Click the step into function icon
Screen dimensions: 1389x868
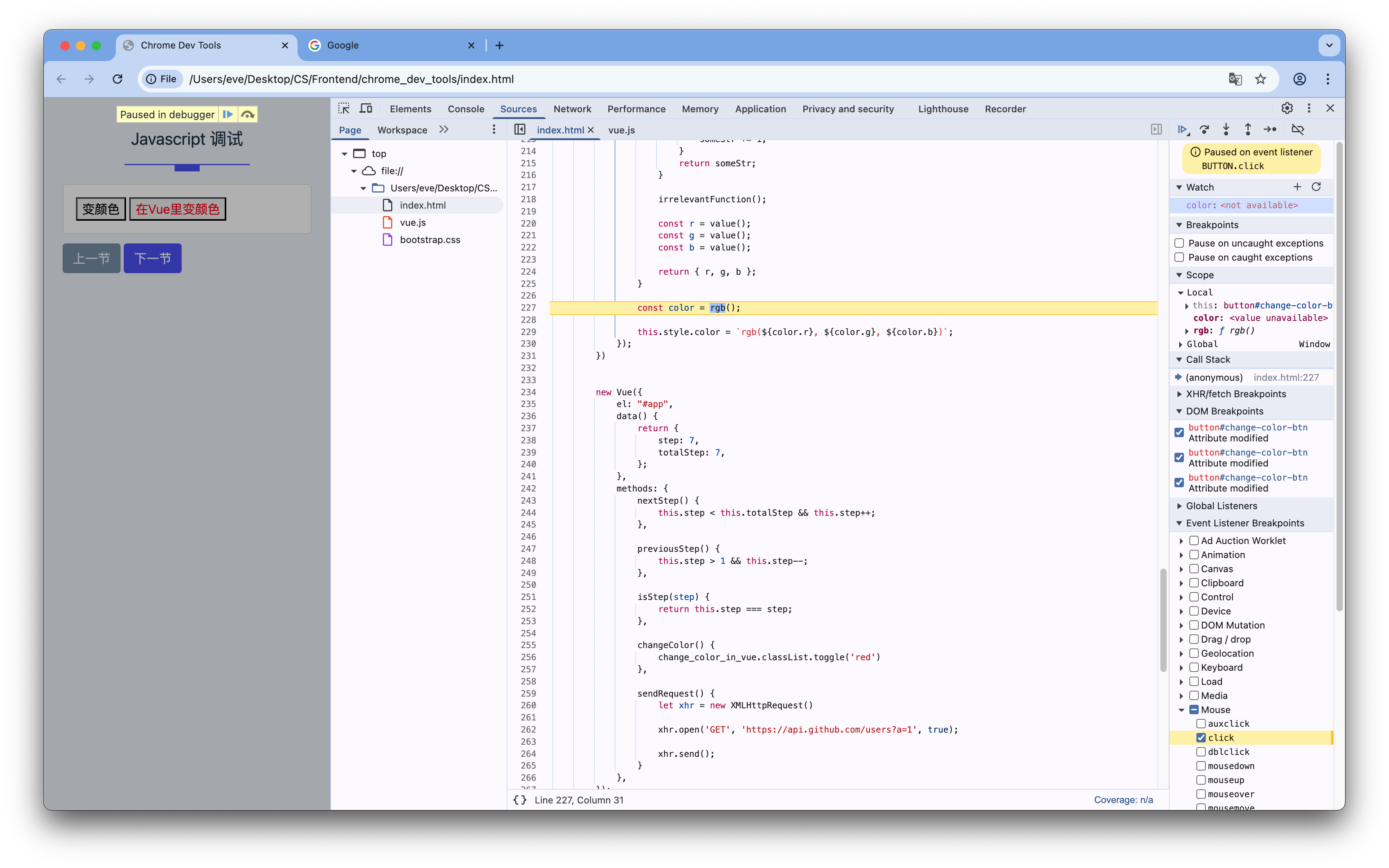[x=1226, y=130]
